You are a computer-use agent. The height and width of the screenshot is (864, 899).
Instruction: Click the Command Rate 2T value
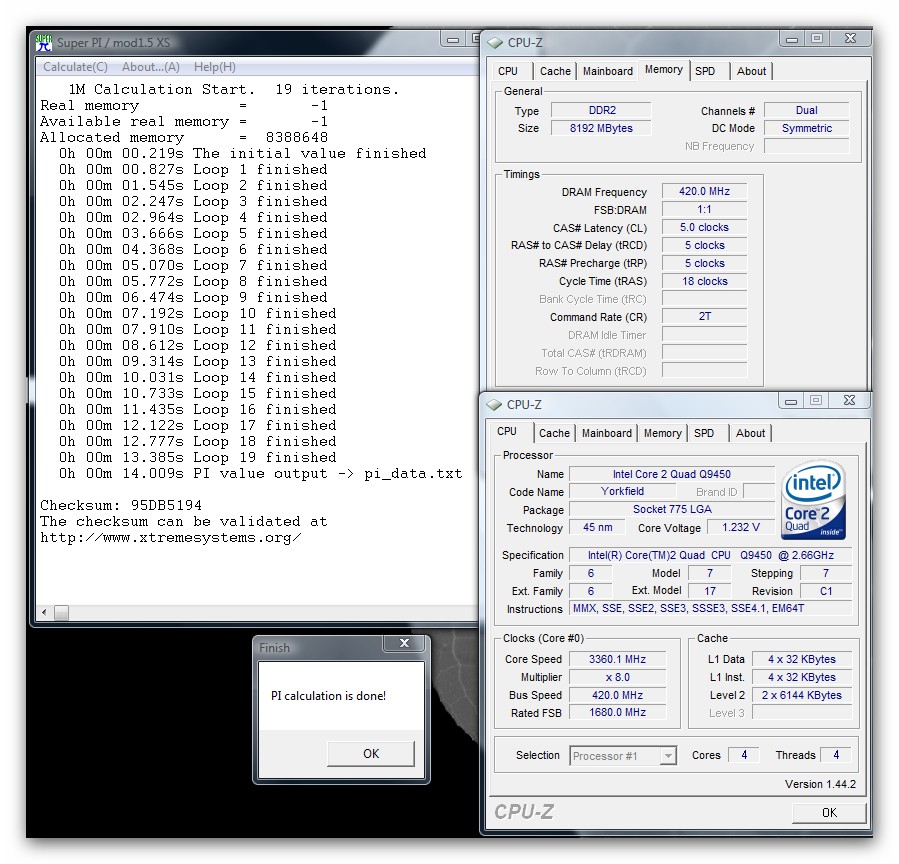(x=705, y=316)
